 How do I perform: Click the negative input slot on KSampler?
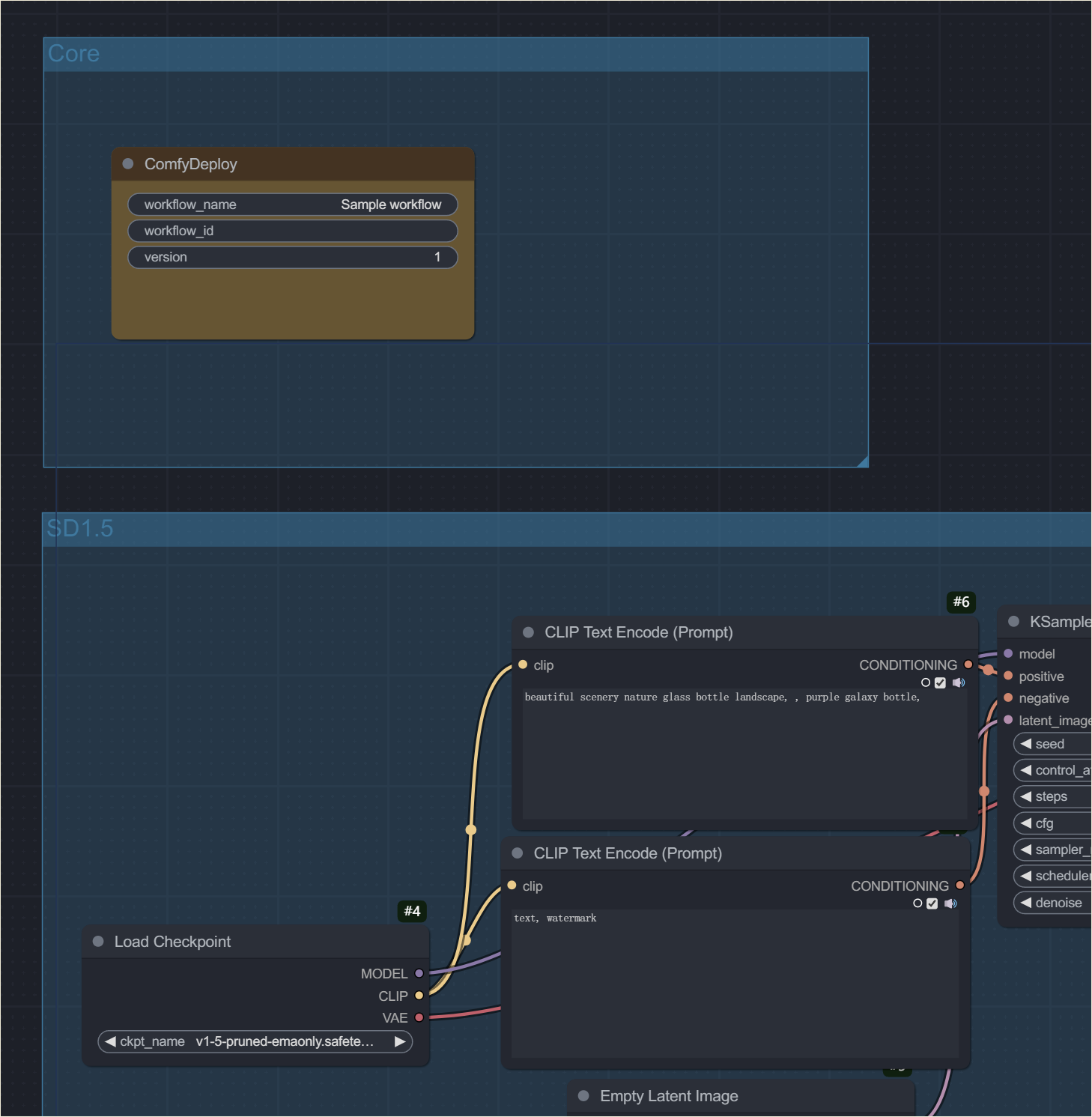[x=1008, y=697]
